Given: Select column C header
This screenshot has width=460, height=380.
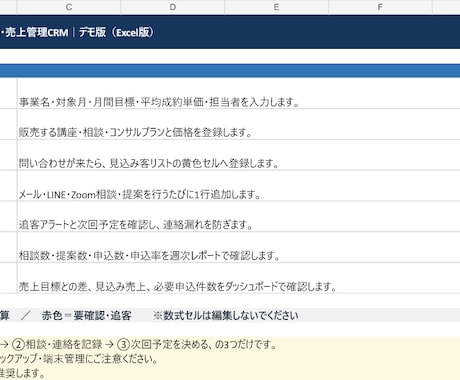Looking at the screenshot, I should [x=69, y=7].
